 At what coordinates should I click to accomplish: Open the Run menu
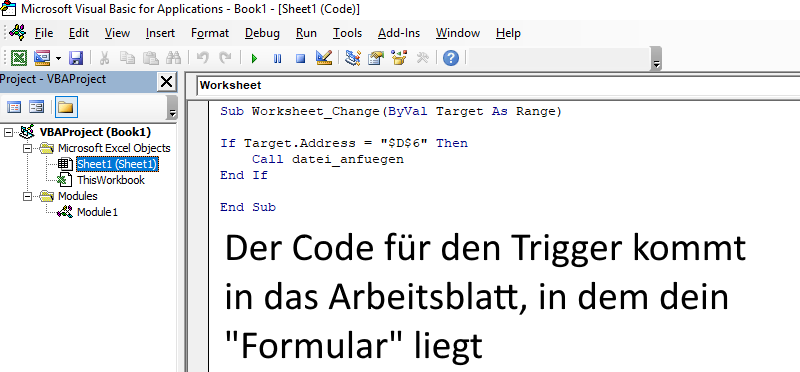(306, 33)
